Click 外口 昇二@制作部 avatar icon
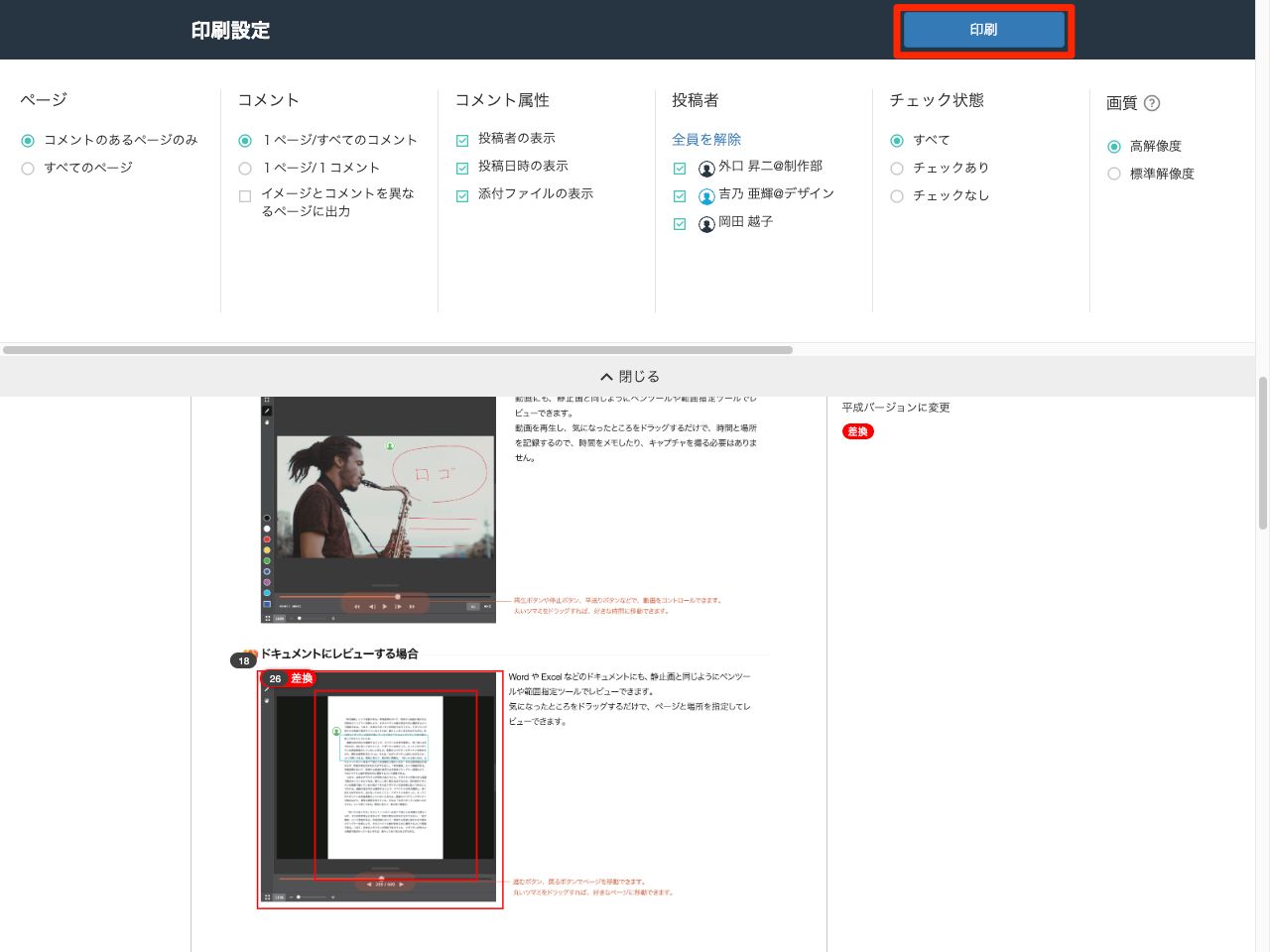 706,169
